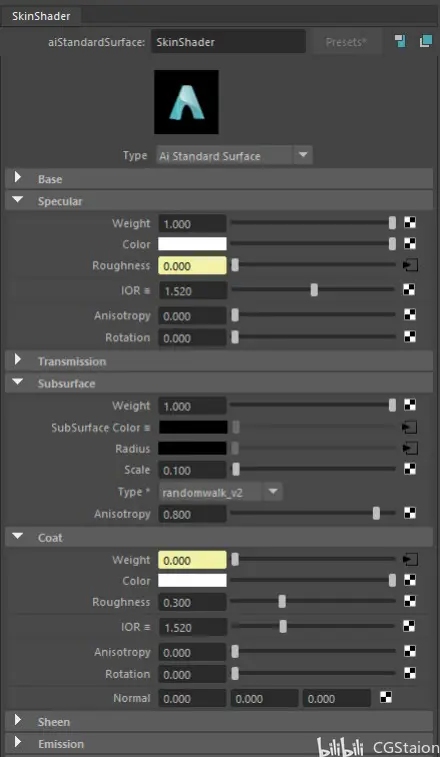Click the Specular Roughness value field
The height and width of the screenshot is (757, 440).
point(192,266)
